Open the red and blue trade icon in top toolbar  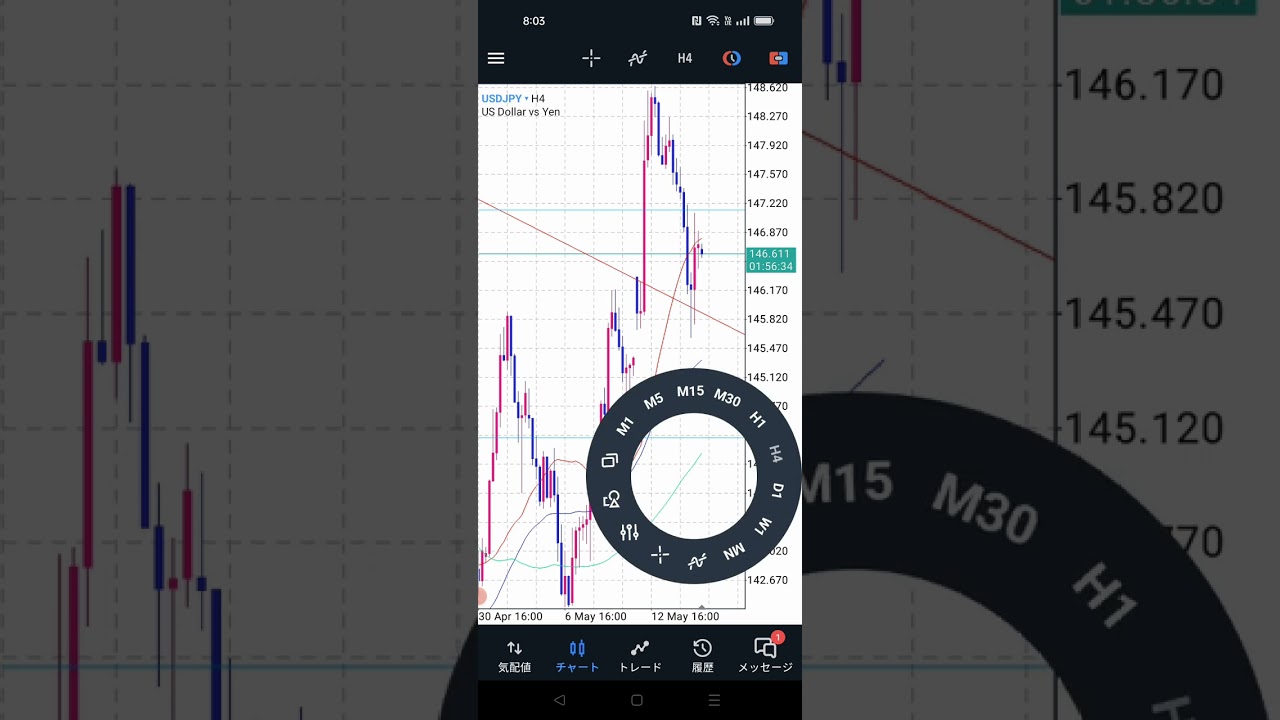click(778, 58)
